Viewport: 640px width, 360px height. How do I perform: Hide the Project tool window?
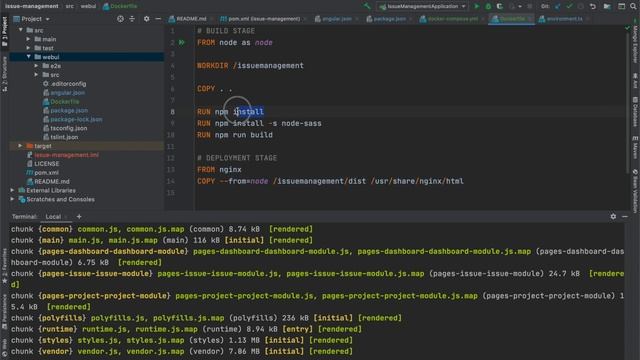158,19
